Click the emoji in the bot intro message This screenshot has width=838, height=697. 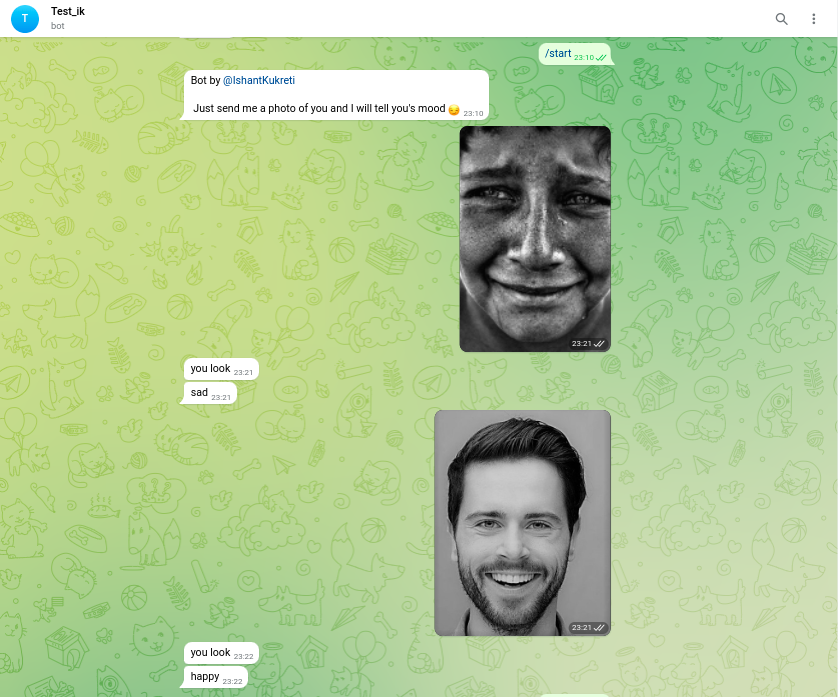pyautogui.click(x=454, y=109)
